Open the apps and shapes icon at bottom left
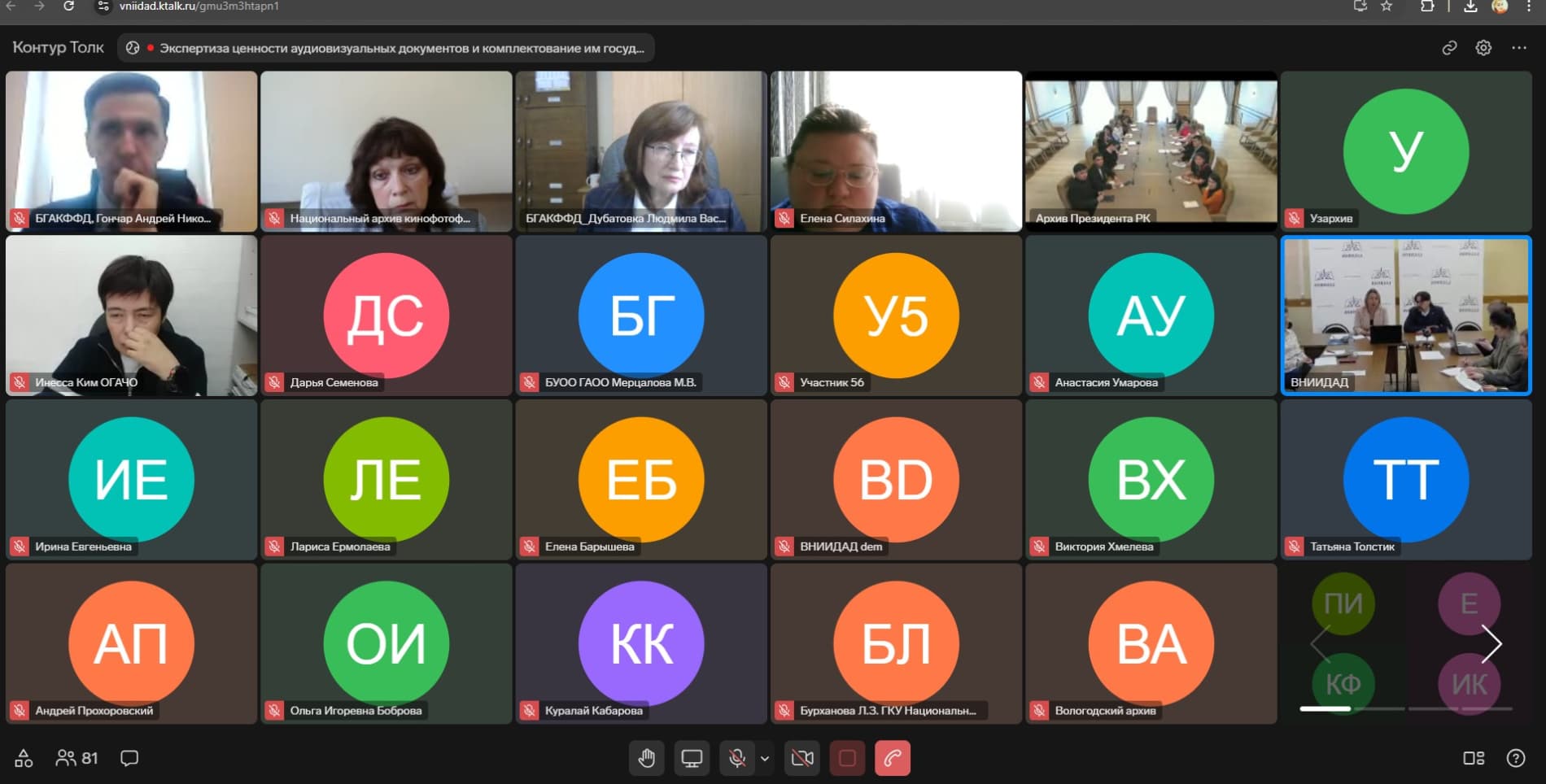Screen dimensions: 1546x784 (x=24, y=758)
